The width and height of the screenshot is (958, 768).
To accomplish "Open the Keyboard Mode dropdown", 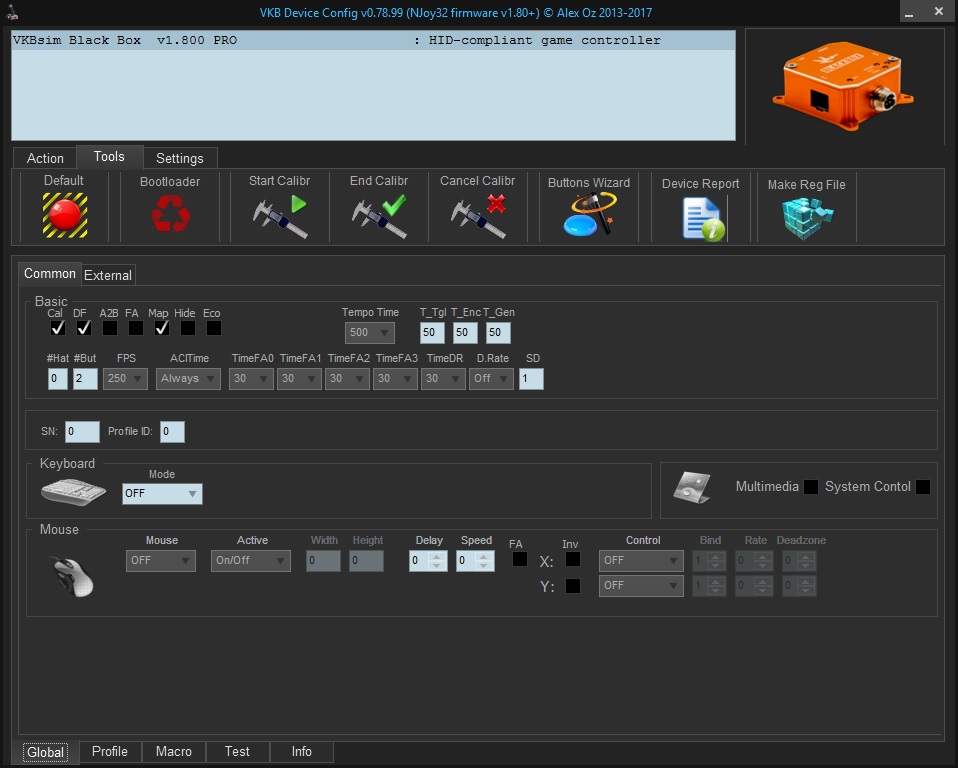I will pyautogui.click(x=162, y=494).
